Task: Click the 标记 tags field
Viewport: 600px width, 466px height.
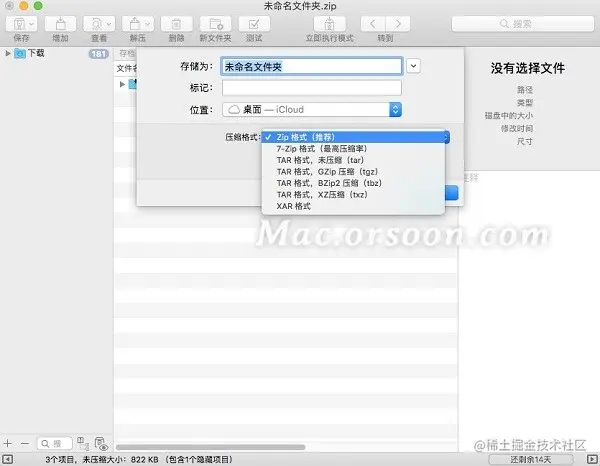Action: coord(311,88)
